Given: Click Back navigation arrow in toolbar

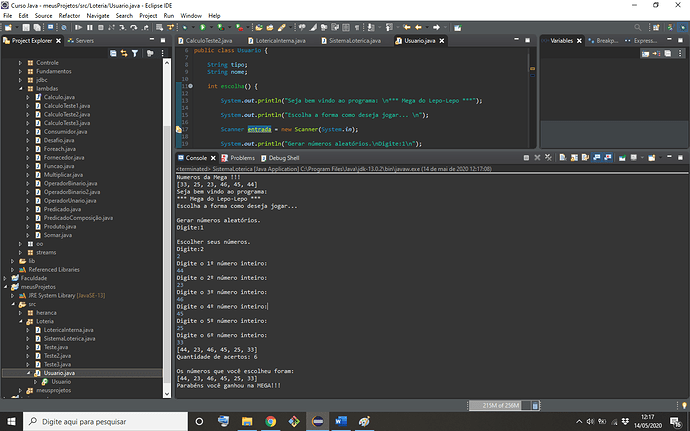Looking at the screenshot, I should [x=418, y=28].
